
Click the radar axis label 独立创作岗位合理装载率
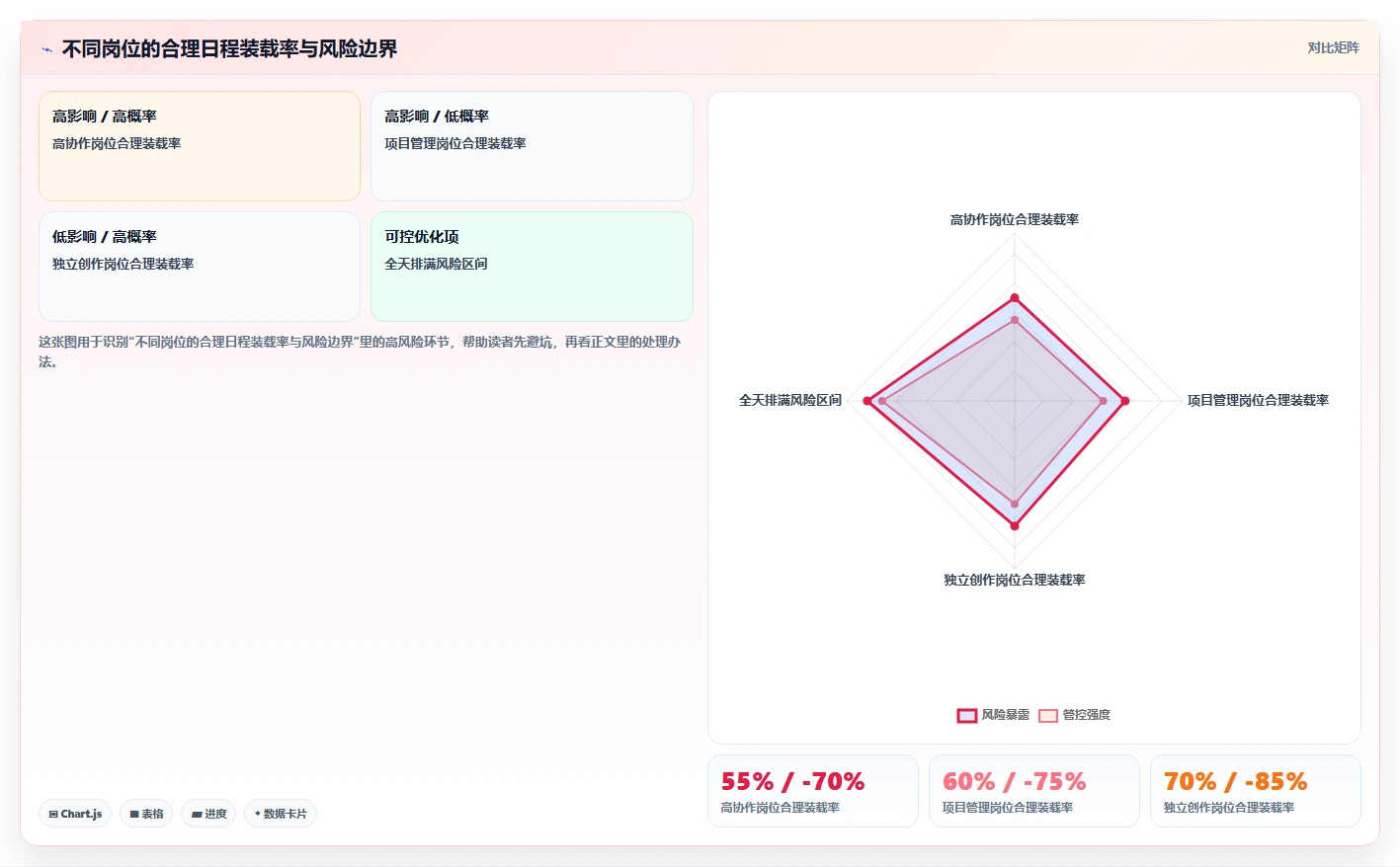point(1015,580)
